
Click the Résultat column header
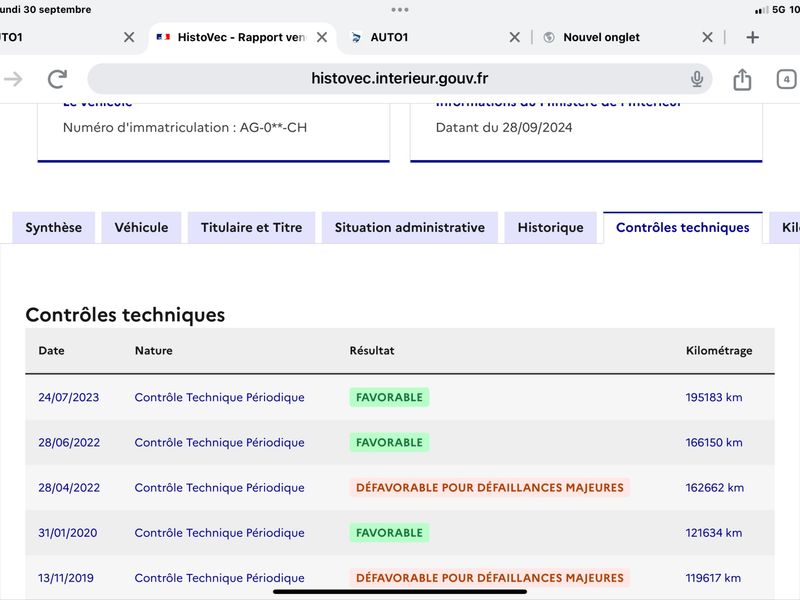372,351
